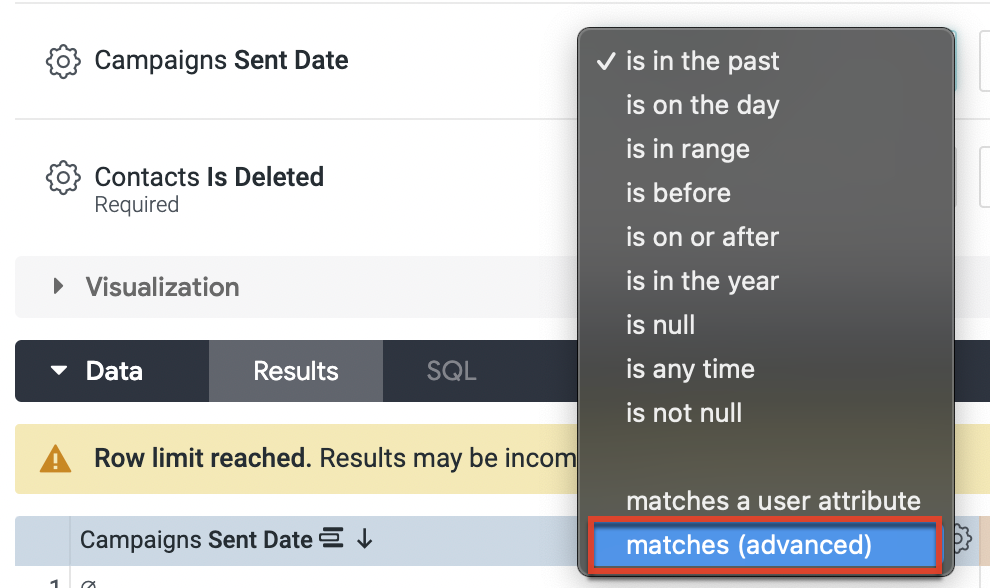Select the "is before" condition
Screen dimensions: 990x588
click(678, 193)
